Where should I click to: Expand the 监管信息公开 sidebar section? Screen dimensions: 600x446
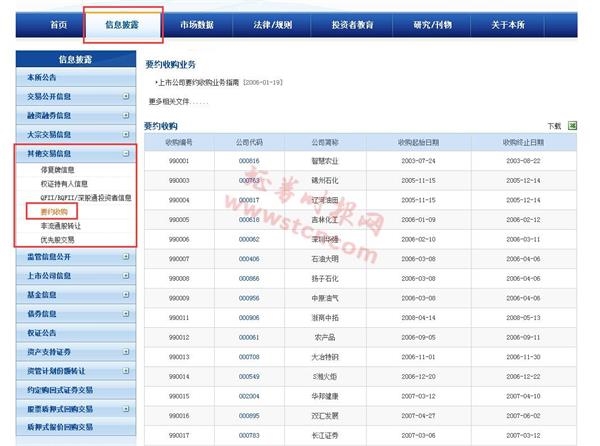pyautogui.click(x=125, y=257)
